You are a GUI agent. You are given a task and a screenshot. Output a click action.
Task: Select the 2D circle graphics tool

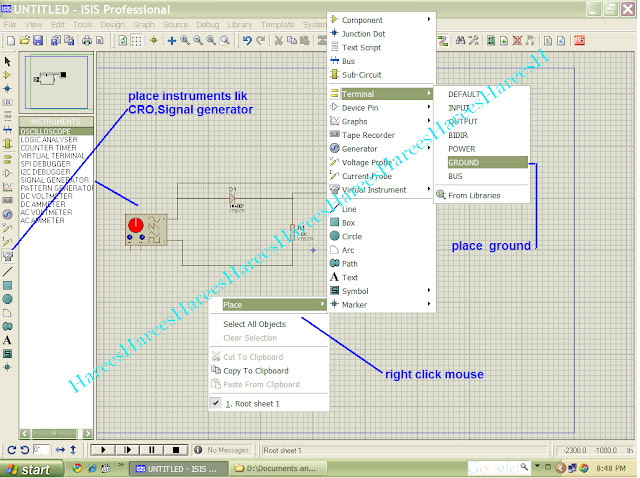pos(7,299)
